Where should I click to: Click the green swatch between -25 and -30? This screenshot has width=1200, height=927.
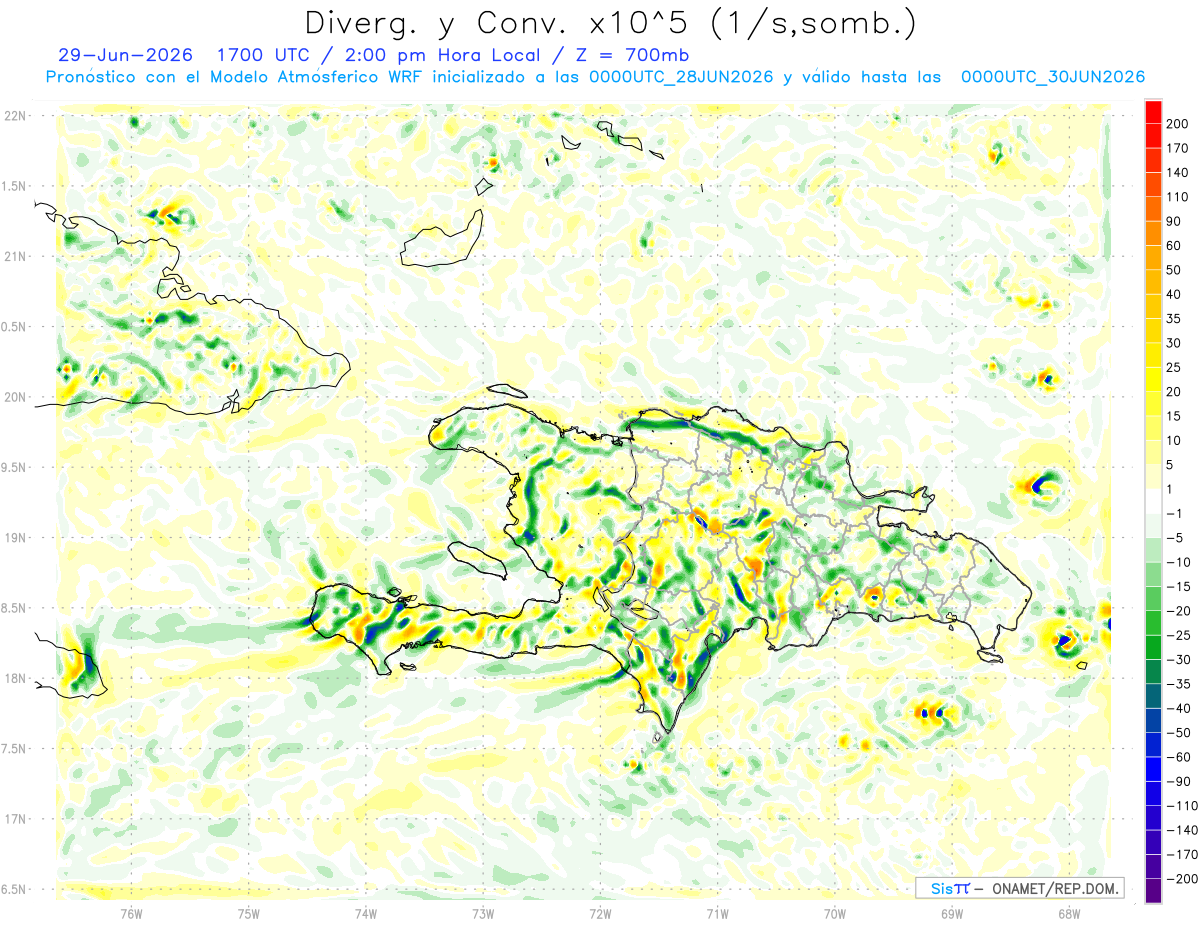1154,647
